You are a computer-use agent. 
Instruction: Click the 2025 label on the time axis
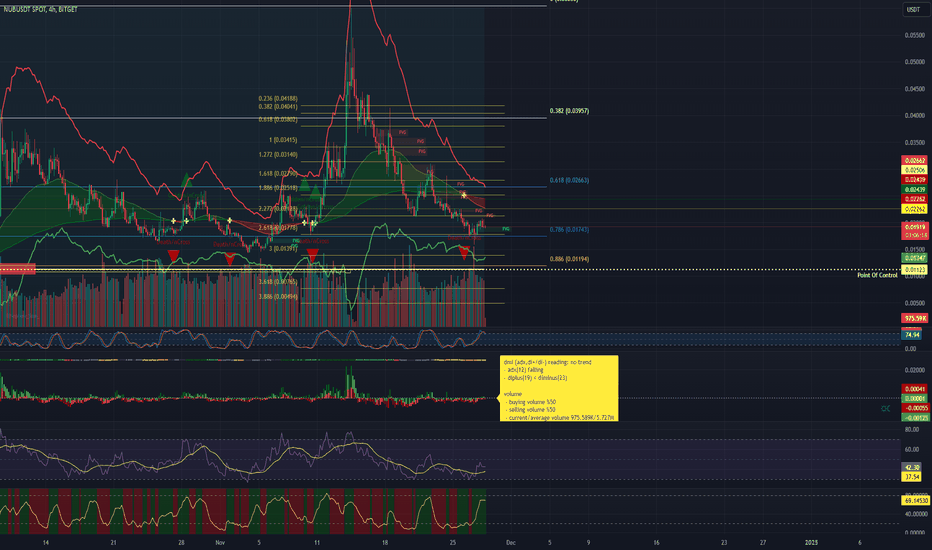click(811, 543)
